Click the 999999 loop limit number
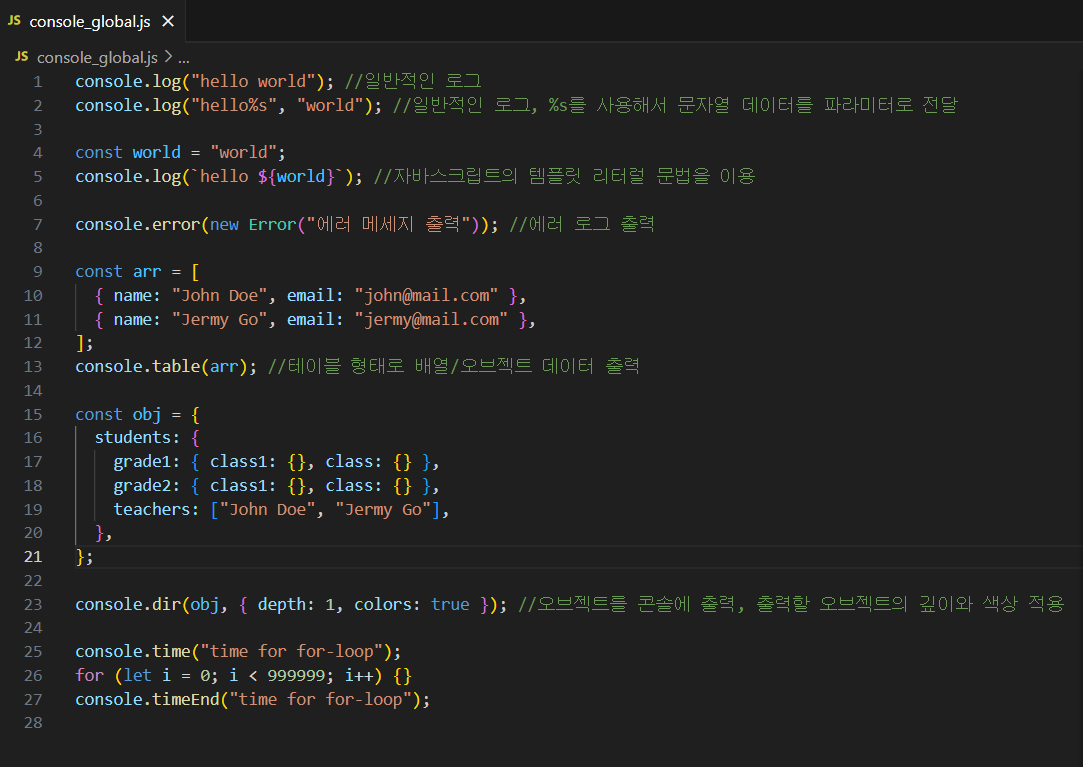This screenshot has width=1083, height=767. point(296,675)
